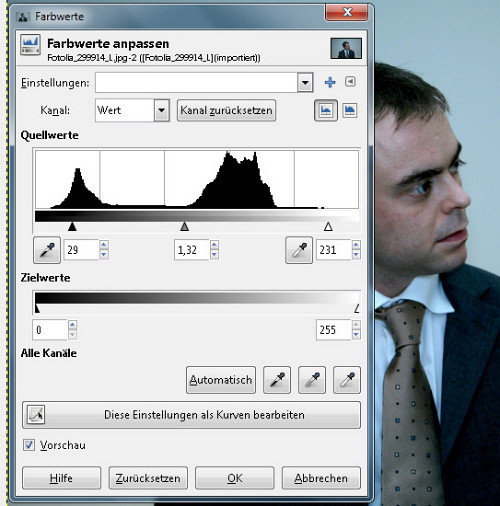The width and height of the screenshot is (500, 506).
Task: Switch histogram to linear view
Action: point(326,110)
